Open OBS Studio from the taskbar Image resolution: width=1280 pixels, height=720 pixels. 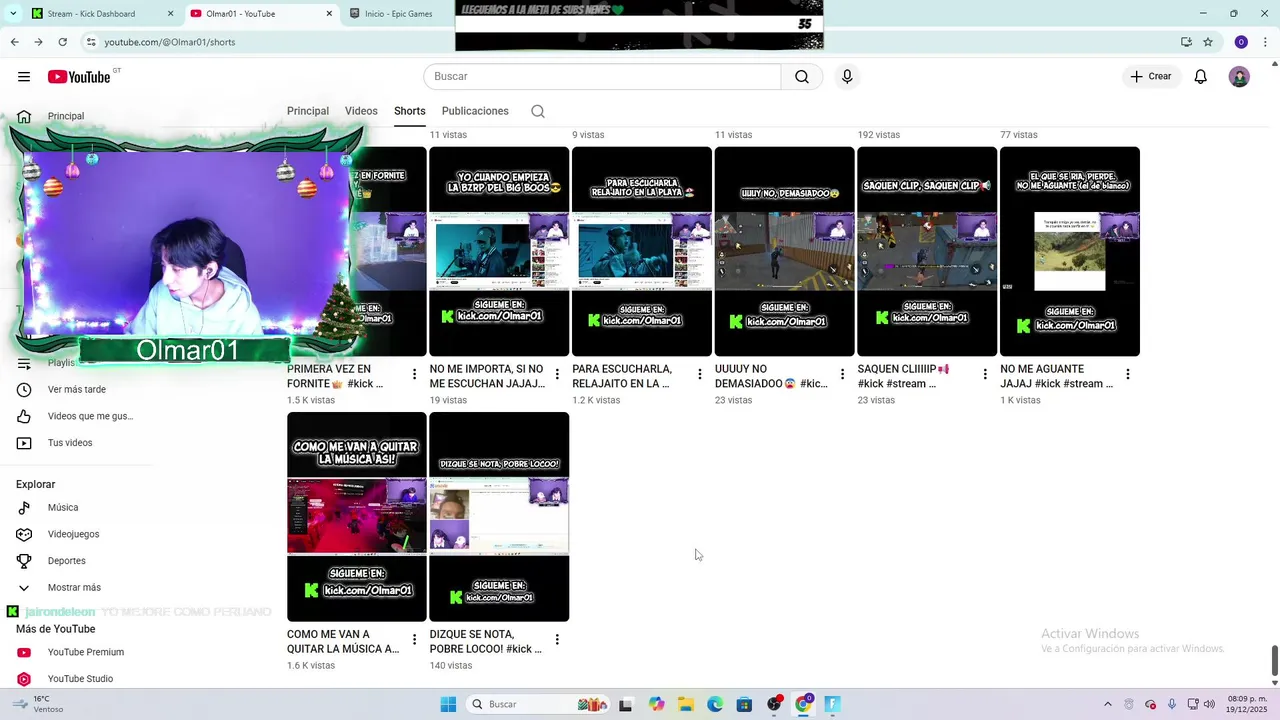pyautogui.click(x=774, y=704)
